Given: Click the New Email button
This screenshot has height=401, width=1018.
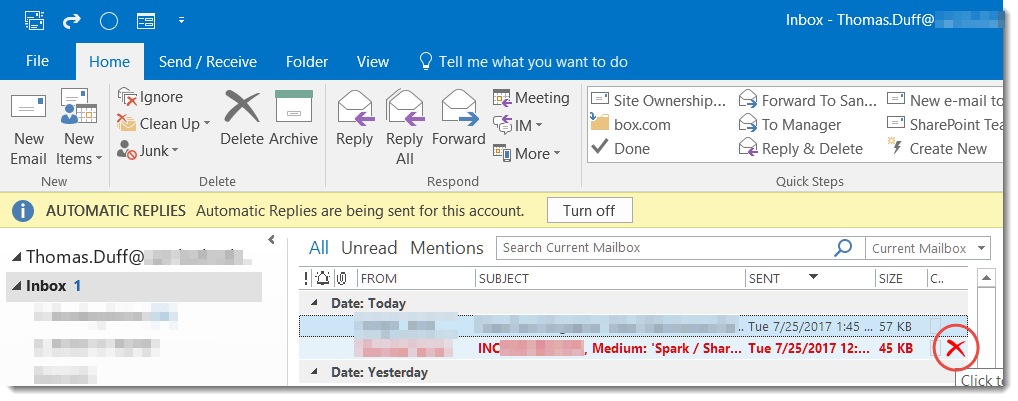Looking at the screenshot, I should [29, 128].
